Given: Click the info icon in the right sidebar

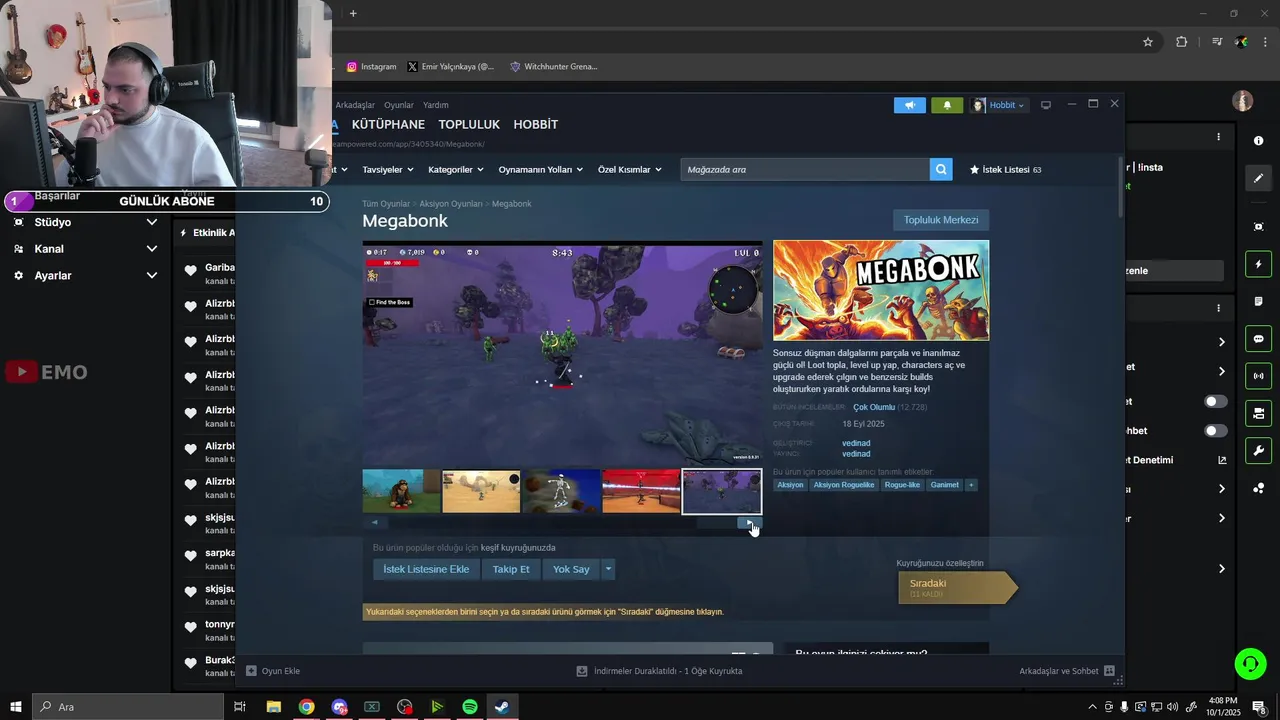Looking at the screenshot, I should (1258, 141).
